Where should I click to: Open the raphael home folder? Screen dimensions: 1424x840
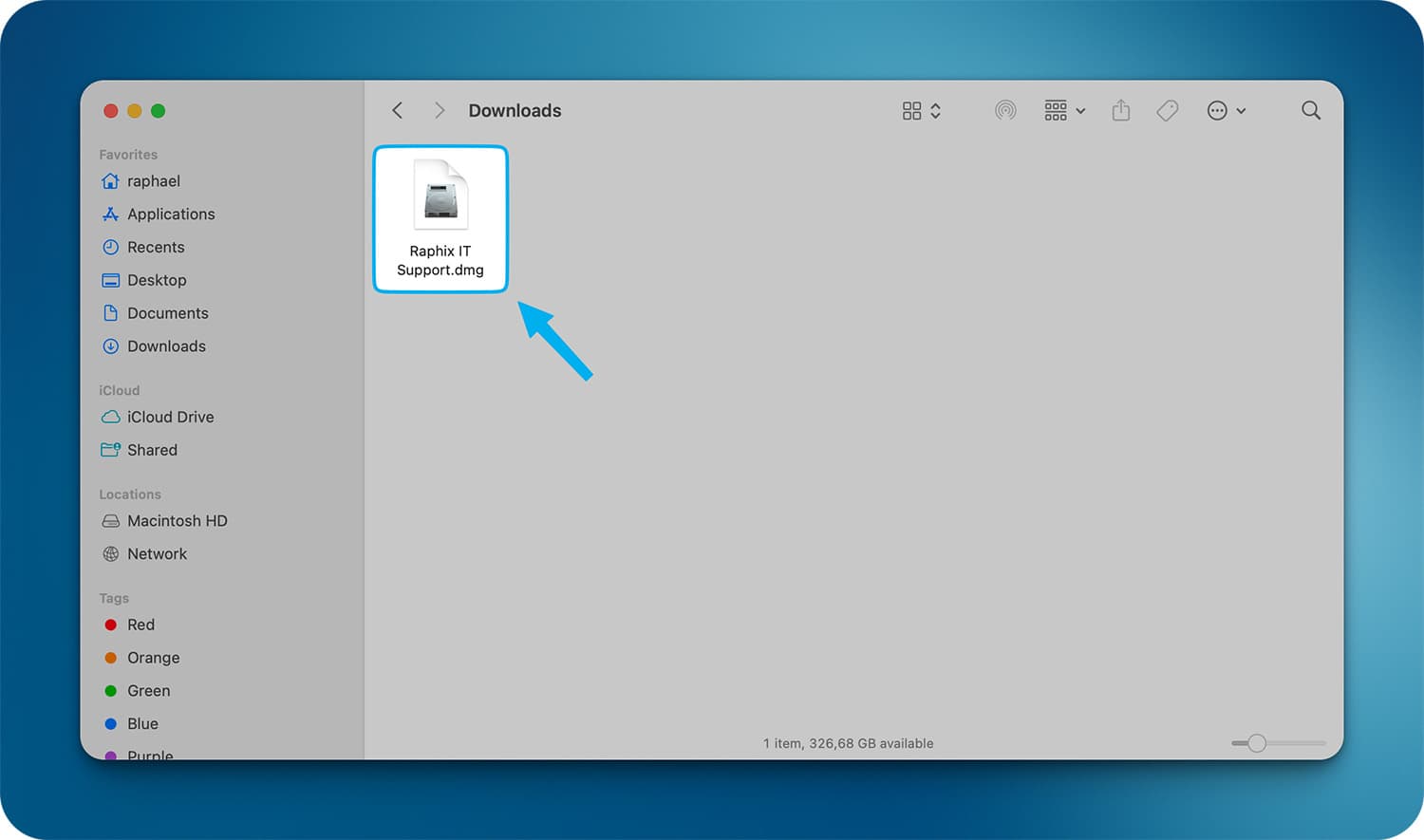[153, 181]
